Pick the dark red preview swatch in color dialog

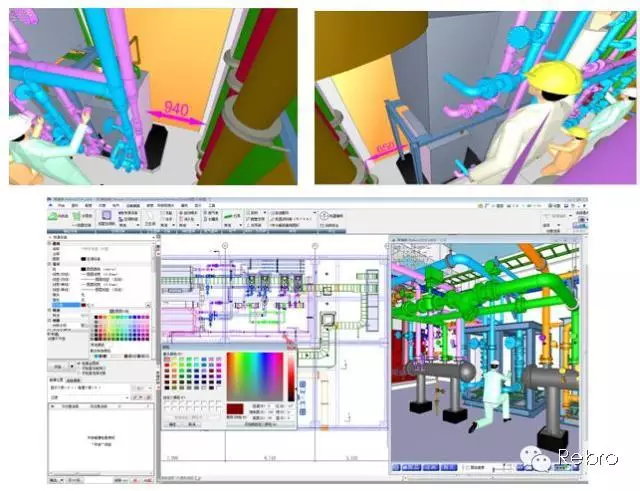(236, 410)
